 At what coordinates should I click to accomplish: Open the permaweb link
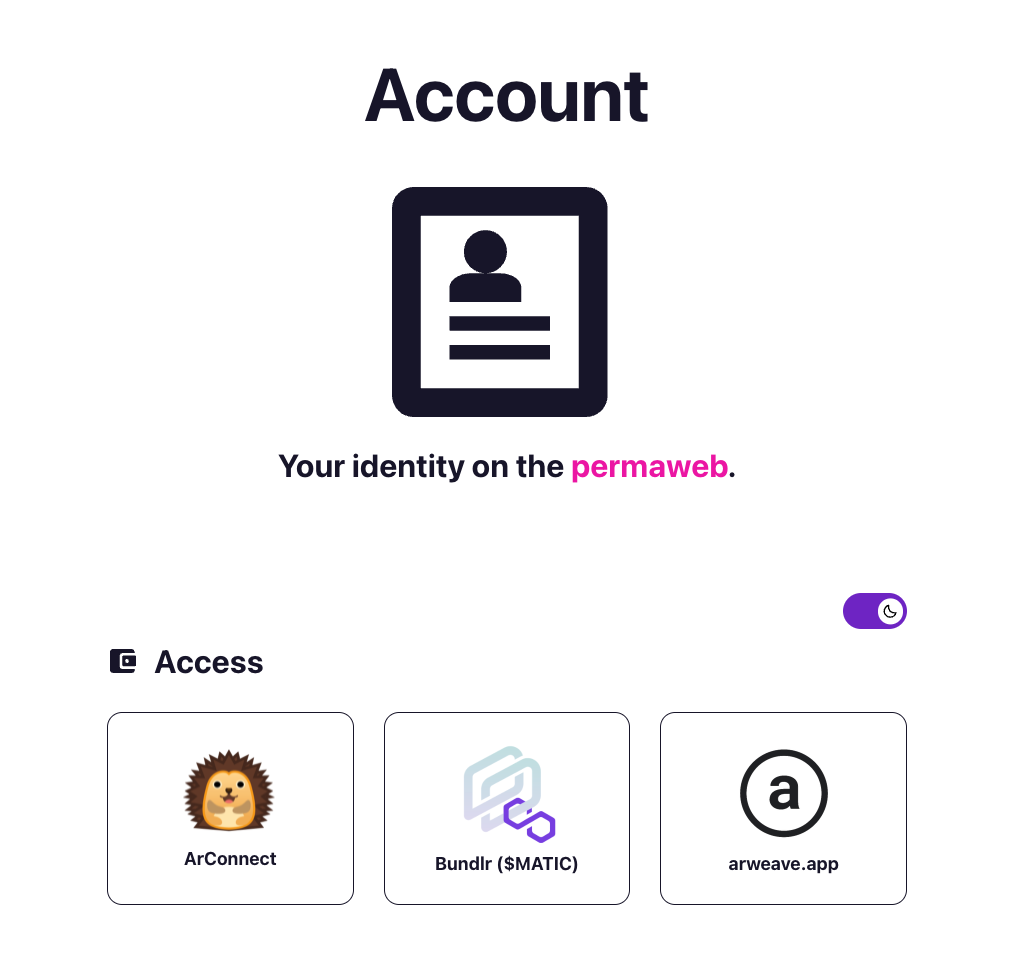(650, 467)
